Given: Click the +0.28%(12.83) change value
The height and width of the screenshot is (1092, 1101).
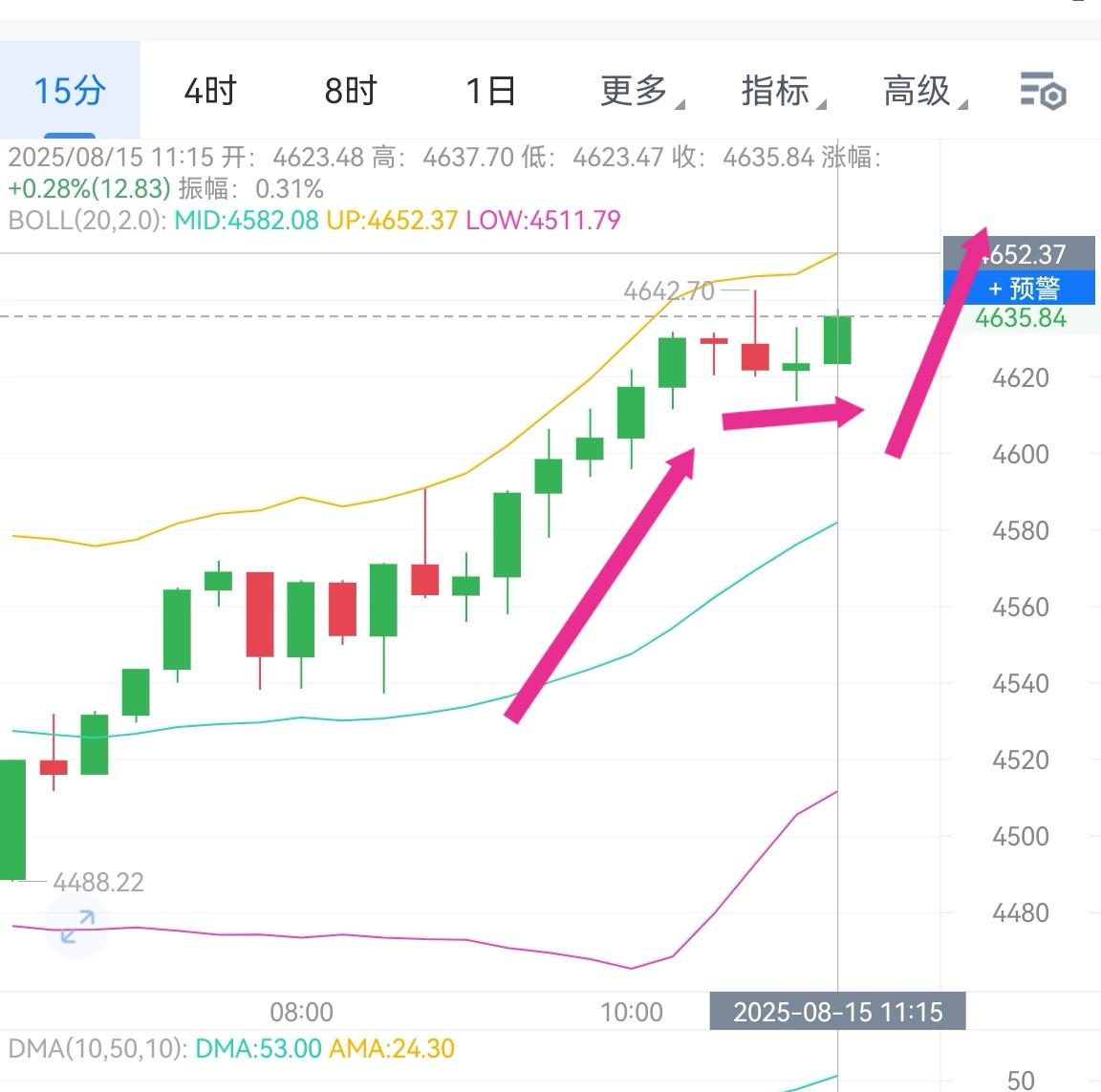Looking at the screenshot, I should [x=89, y=189].
